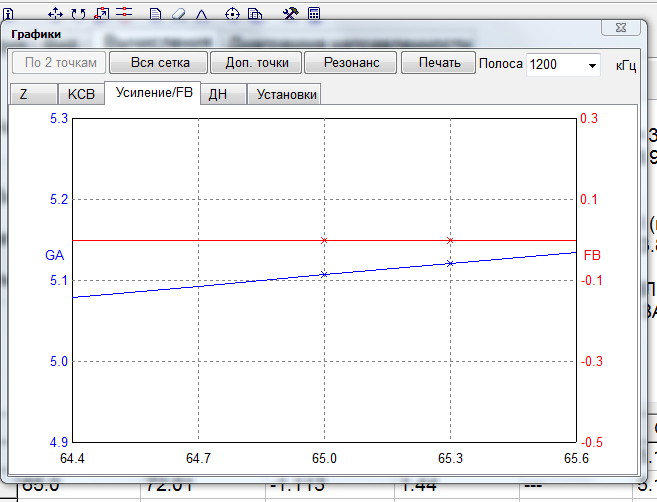Switch to the Z tab

pyautogui.click(x=33, y=94)
